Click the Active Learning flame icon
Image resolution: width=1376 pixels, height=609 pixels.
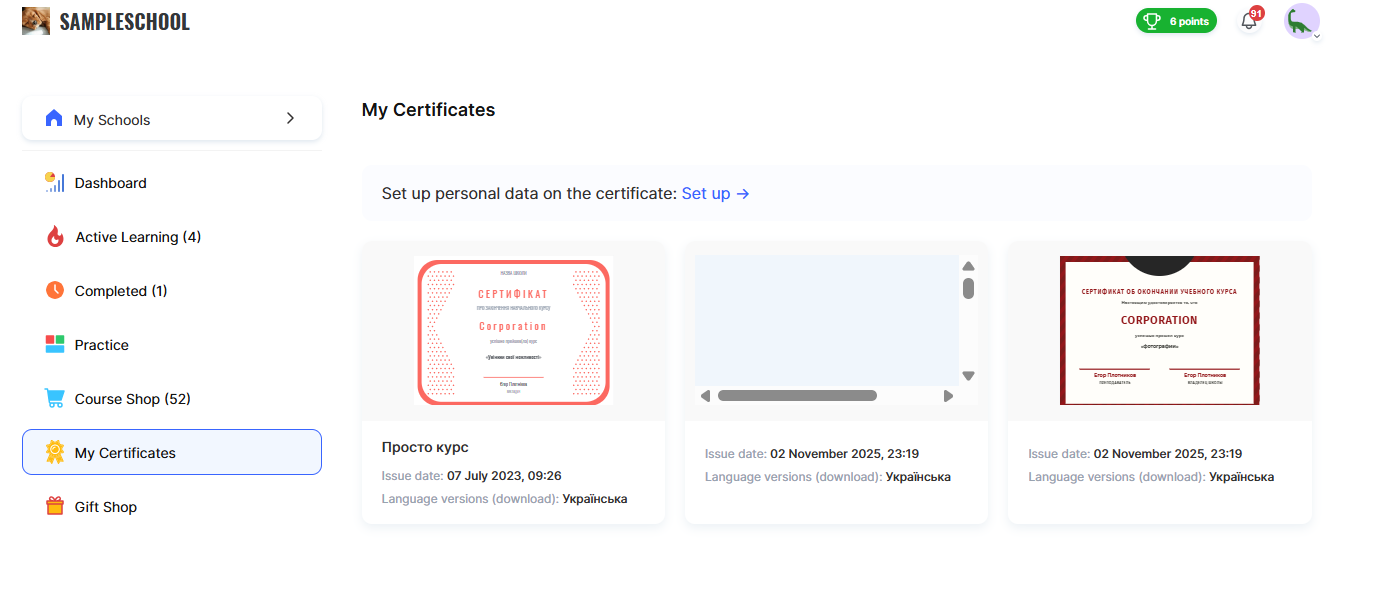[55, 237]
